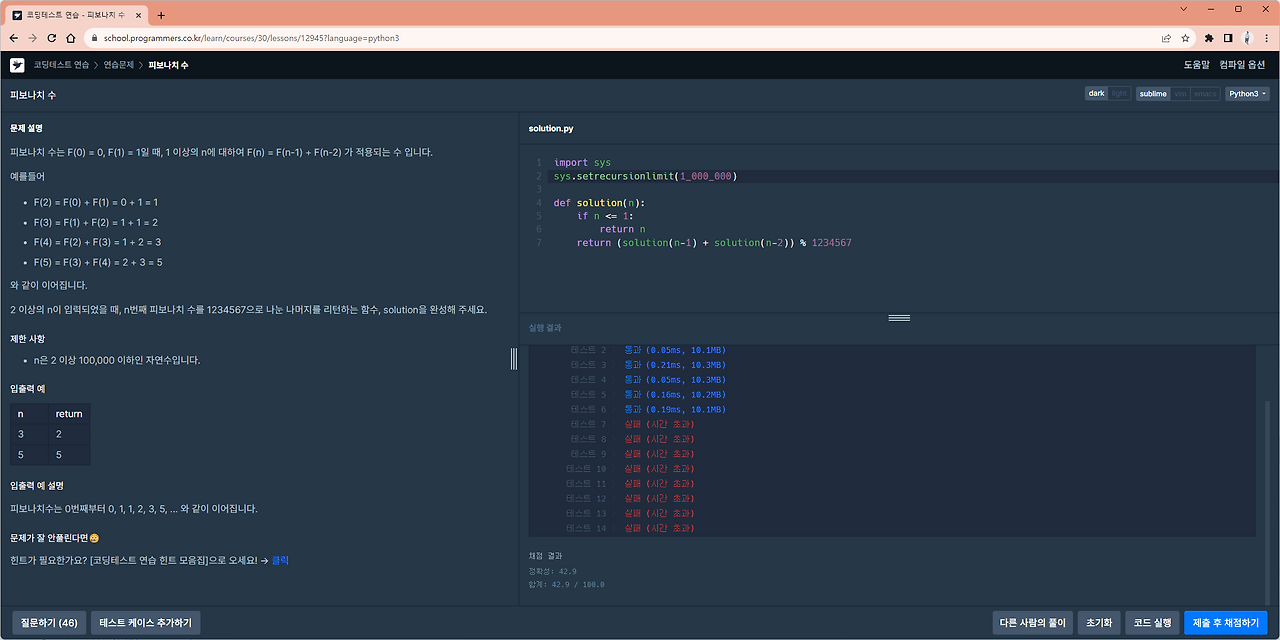Click the return column header in example table
The width and height of the screenshot is (1280, 640).
(69, 414)
